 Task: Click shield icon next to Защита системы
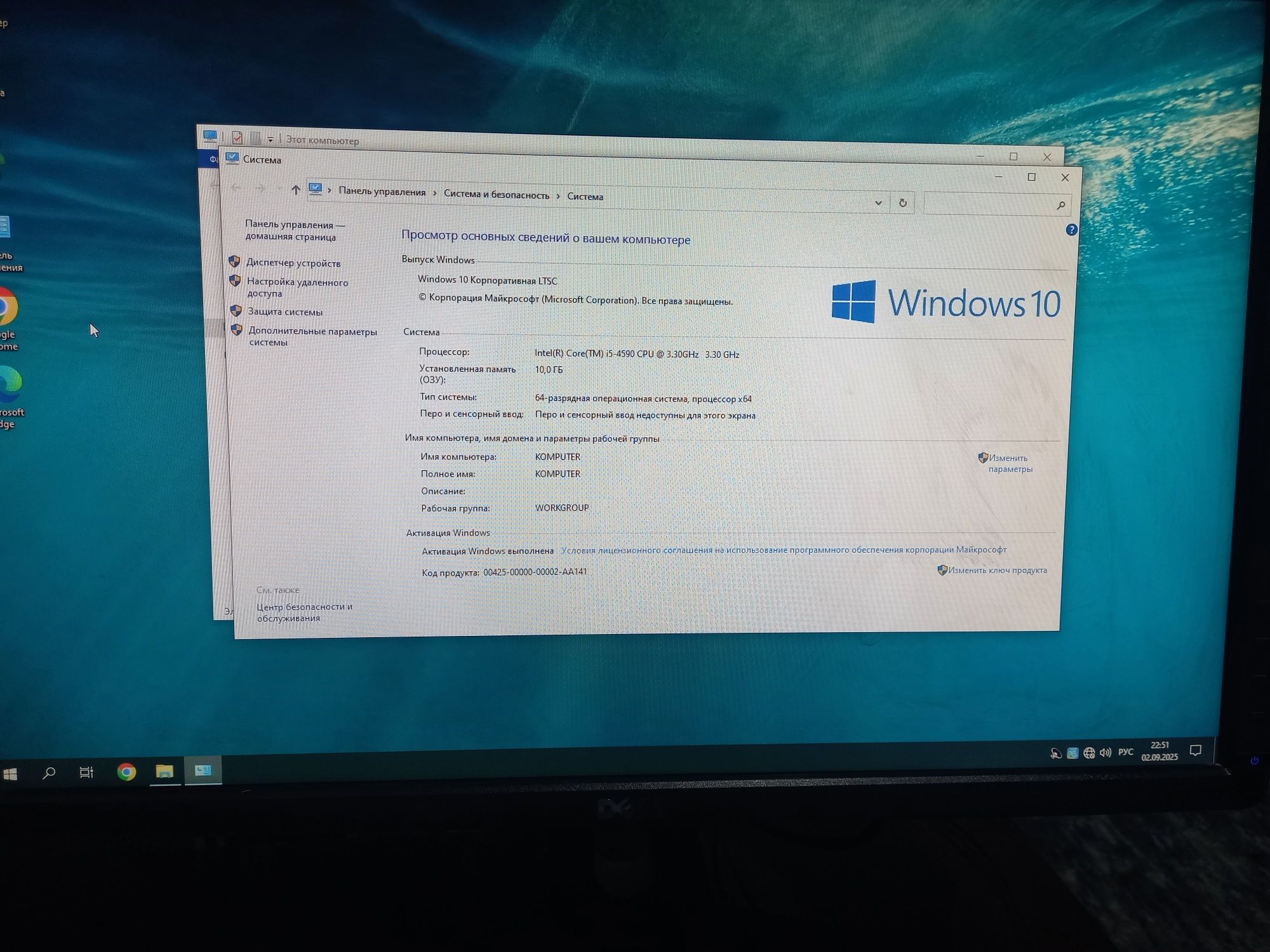point(236,310)
